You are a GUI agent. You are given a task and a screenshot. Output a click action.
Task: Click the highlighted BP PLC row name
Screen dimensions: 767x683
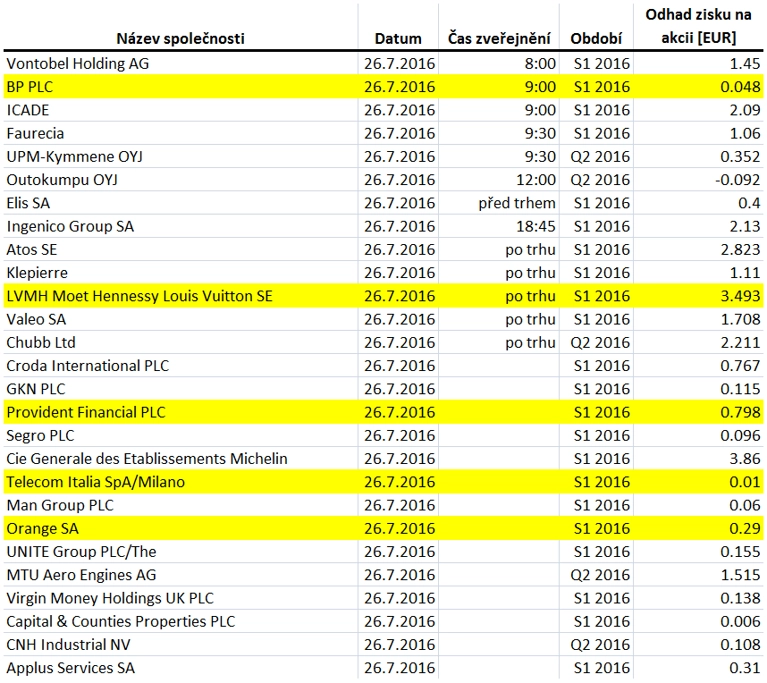coord(29,87)
